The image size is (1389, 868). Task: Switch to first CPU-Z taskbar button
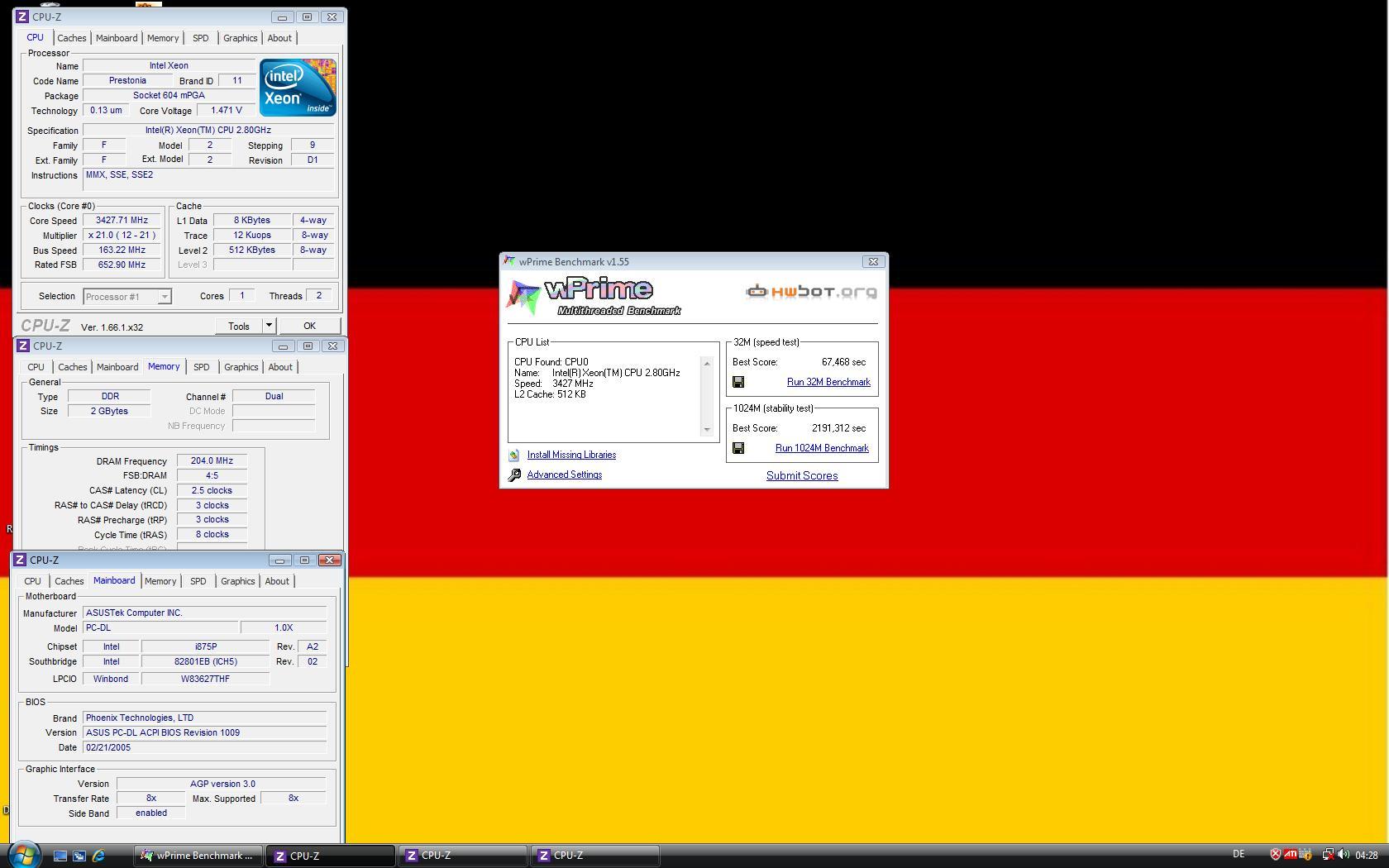(330, 856)
